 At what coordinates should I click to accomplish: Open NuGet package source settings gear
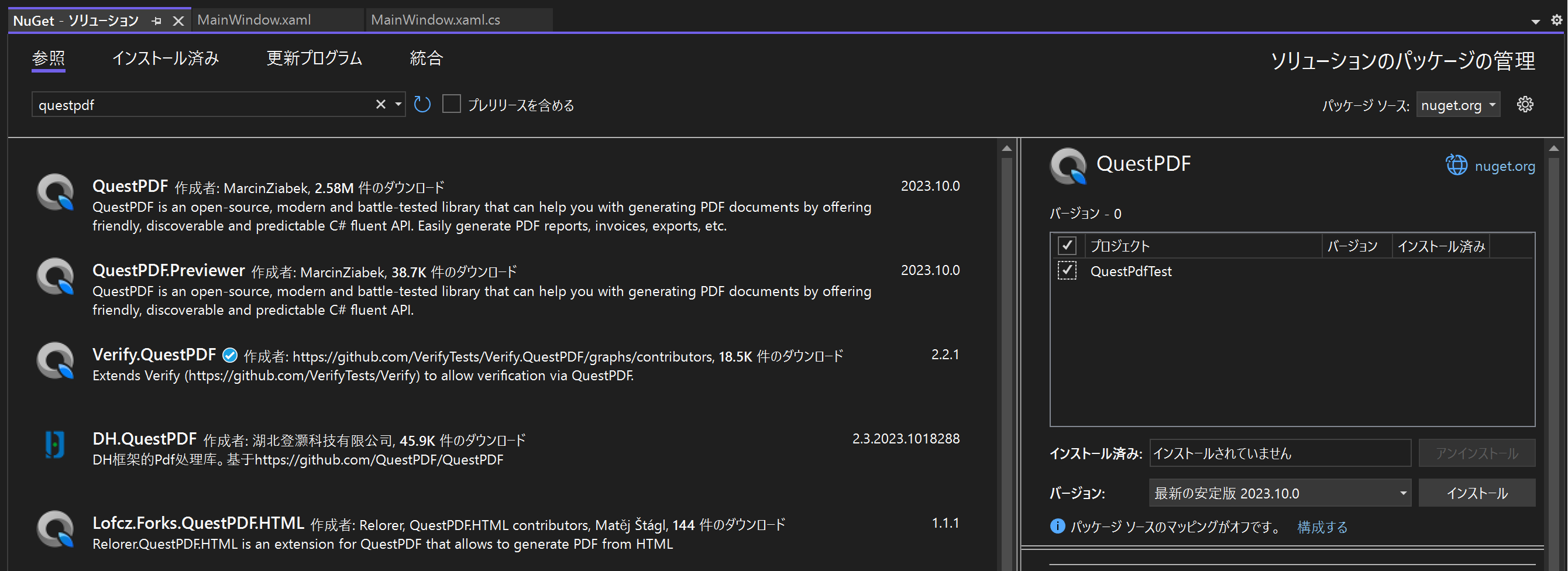tap(1525, 104)
